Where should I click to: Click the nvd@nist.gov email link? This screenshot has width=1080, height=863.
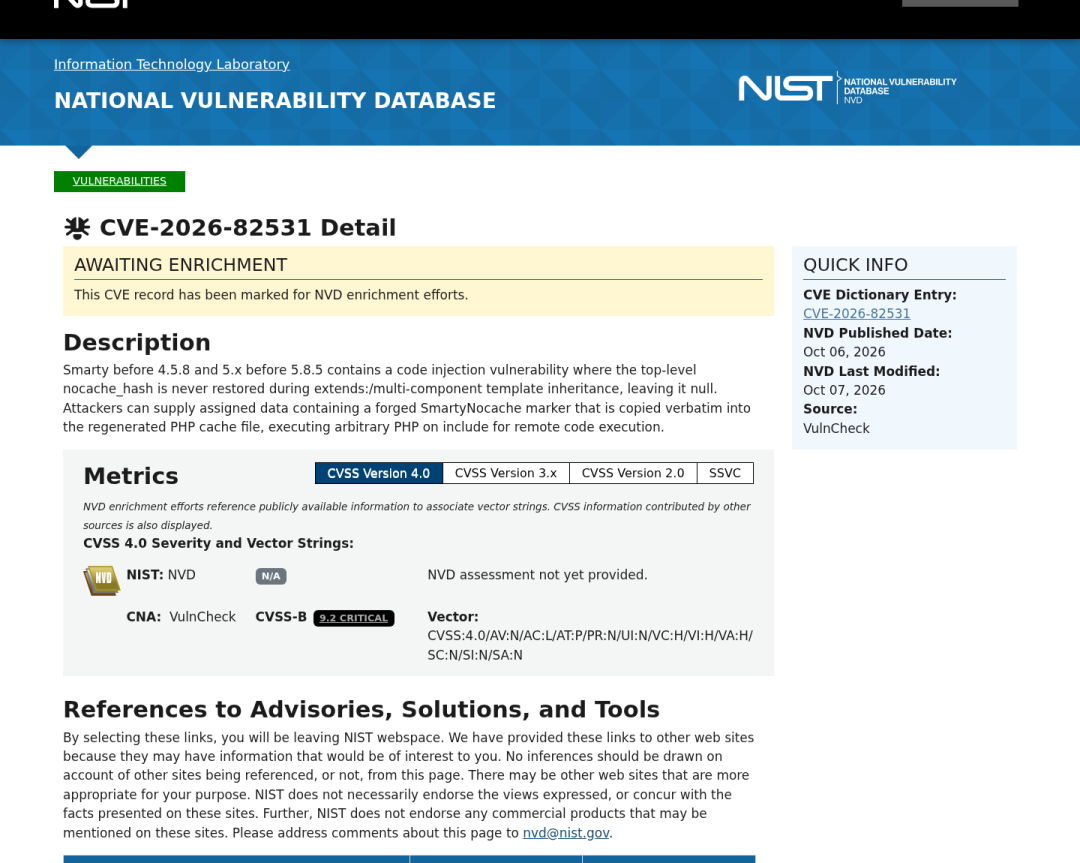click(565, 833)
